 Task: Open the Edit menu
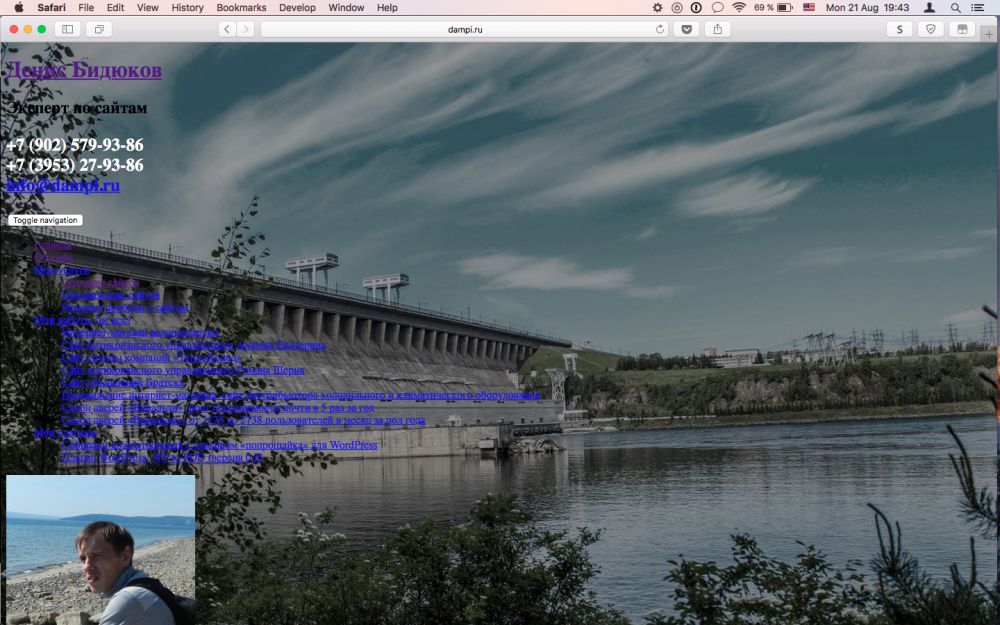pyautogui.click(x=115, y=8)
